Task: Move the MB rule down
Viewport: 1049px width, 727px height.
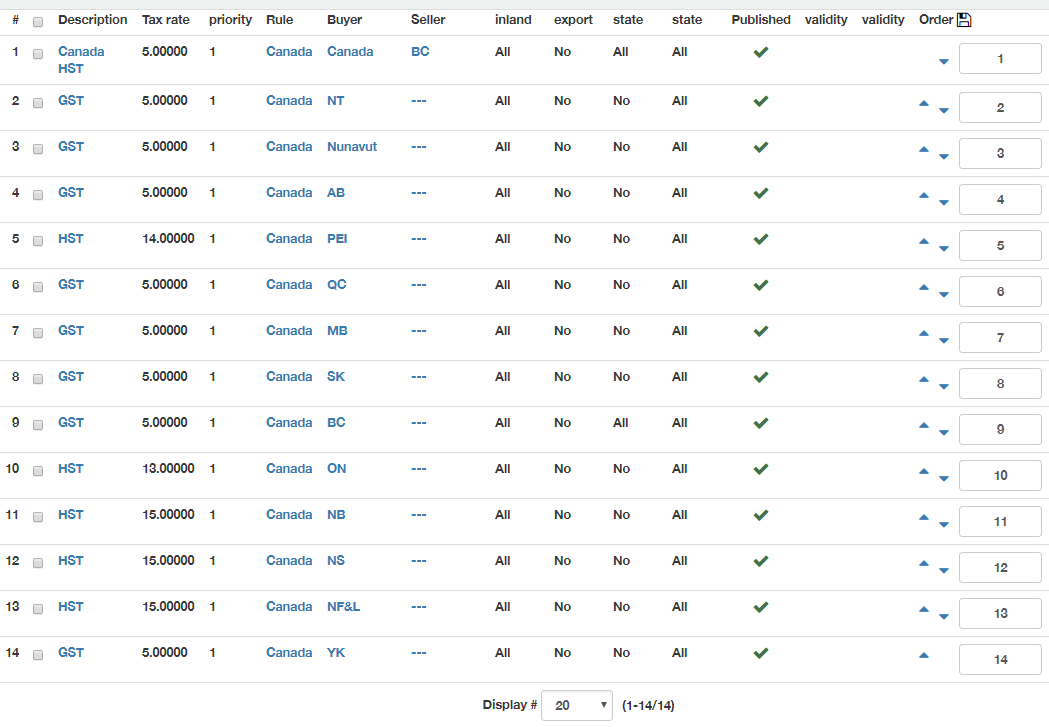Action: [944, 340]
